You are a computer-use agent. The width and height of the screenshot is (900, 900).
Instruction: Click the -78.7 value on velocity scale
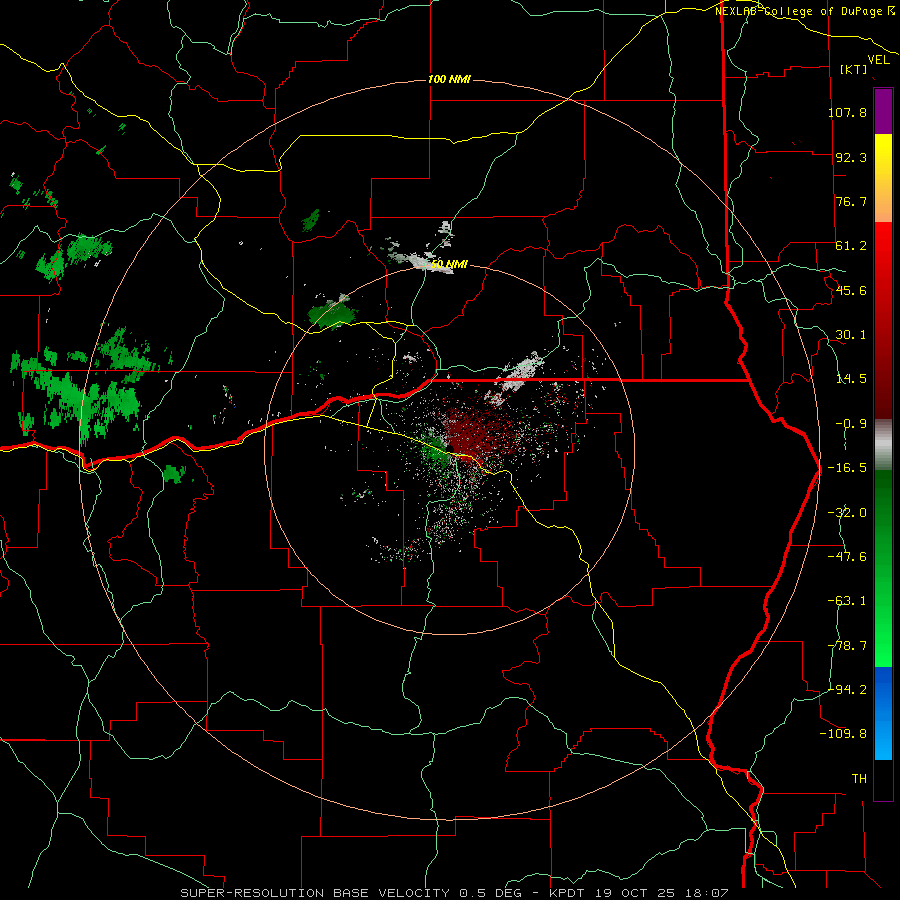point(847,646)
